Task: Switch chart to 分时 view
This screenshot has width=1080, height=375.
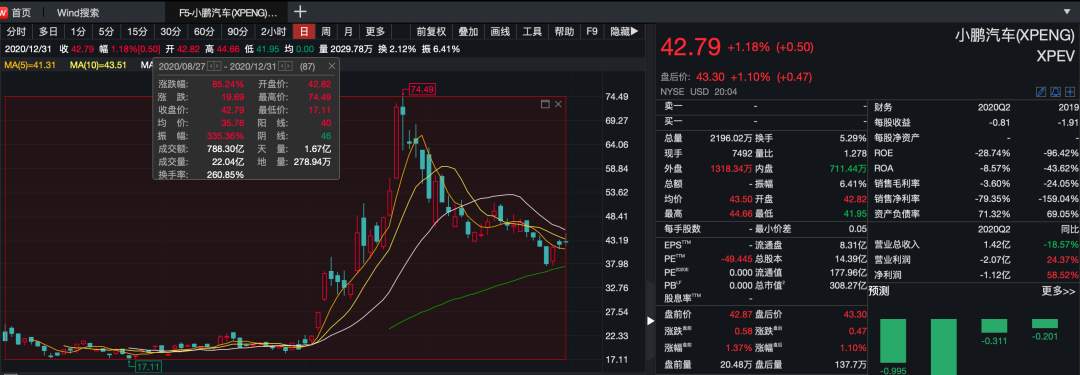Action: pos(16,32)
